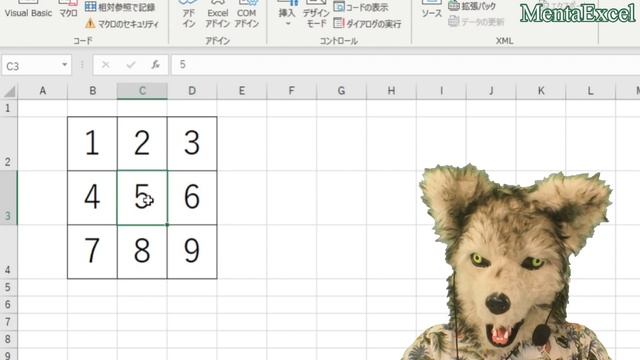The height and width of the screenshot is (360, 640).
Task: Select column H header
Action: [391, 91]
